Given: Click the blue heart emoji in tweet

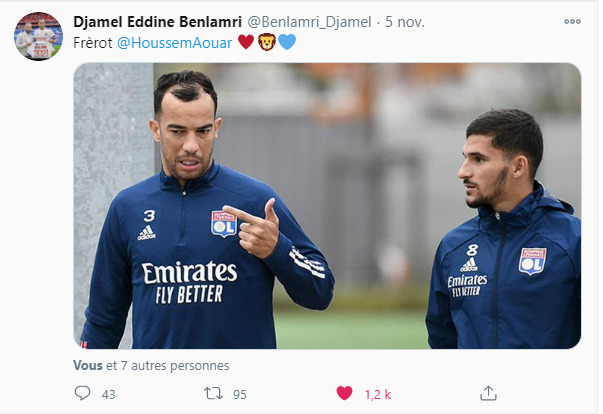Looking at the screenshot, I should tap(287, 42).
